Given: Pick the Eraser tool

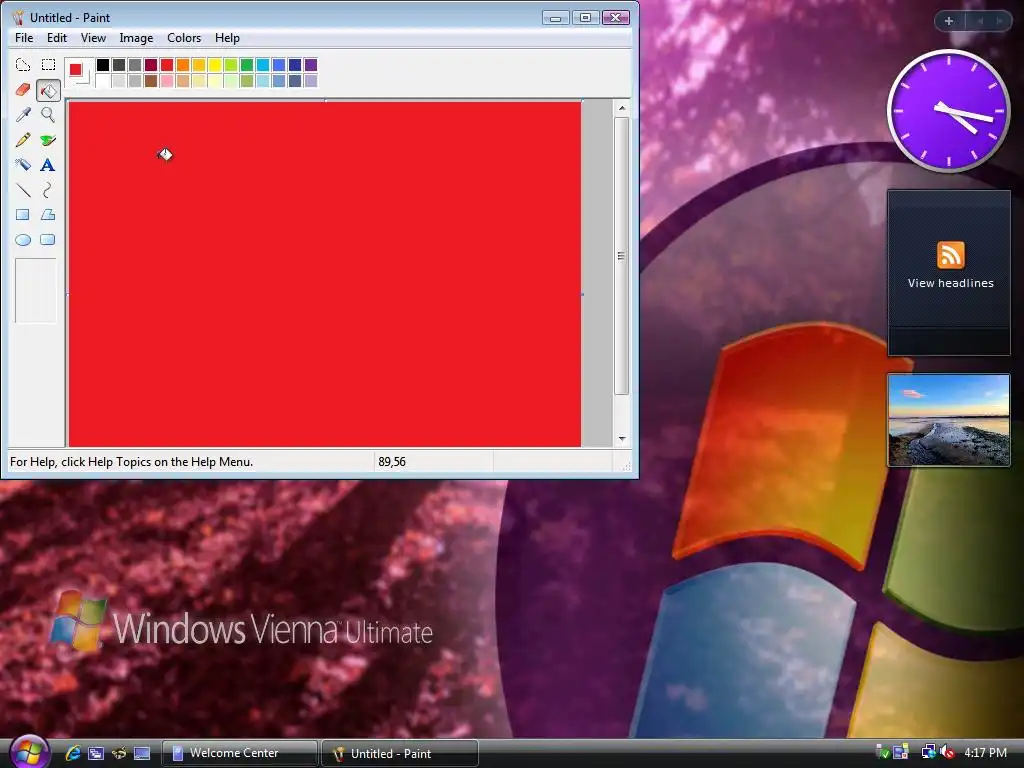Looking at the screenshot, I should (x=23, y=89).
